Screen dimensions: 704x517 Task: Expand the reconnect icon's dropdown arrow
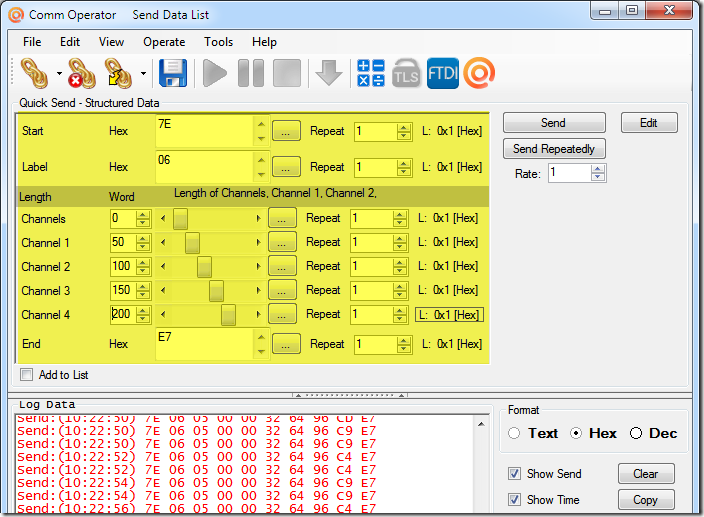pos(143,73)
